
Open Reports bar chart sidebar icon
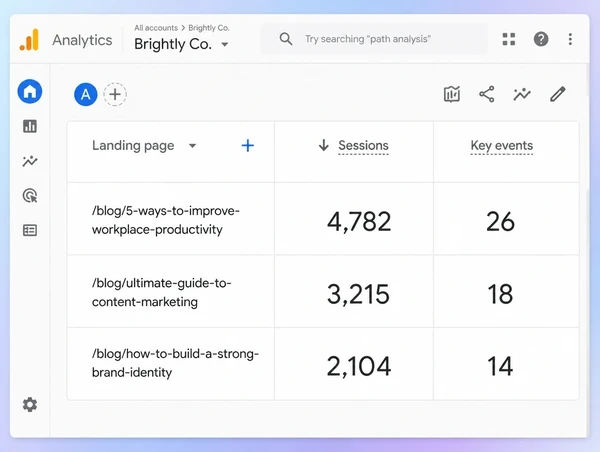pyautogui.click(x=30, y=126)
